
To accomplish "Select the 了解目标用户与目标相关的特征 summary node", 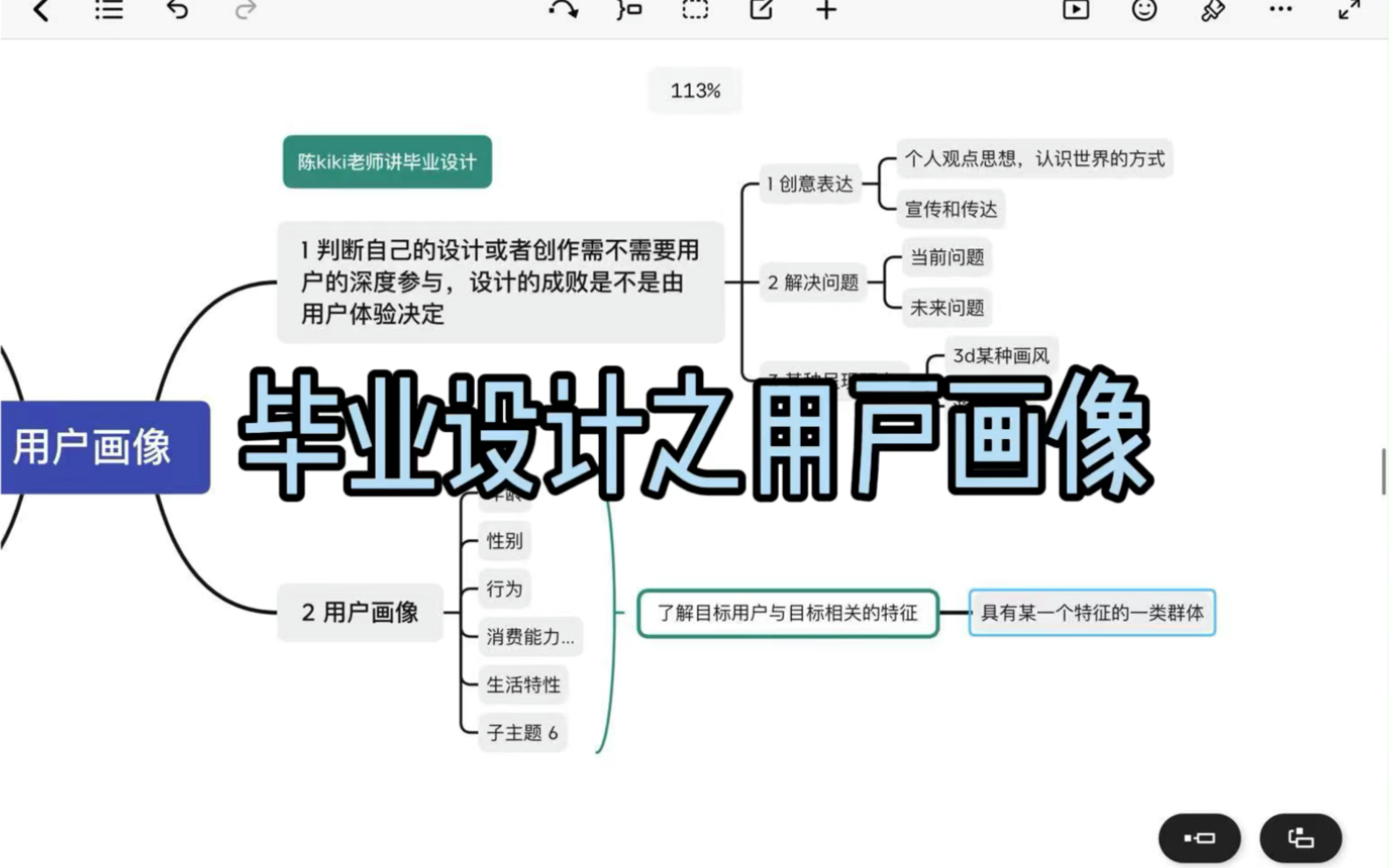I will click(788, 613).
